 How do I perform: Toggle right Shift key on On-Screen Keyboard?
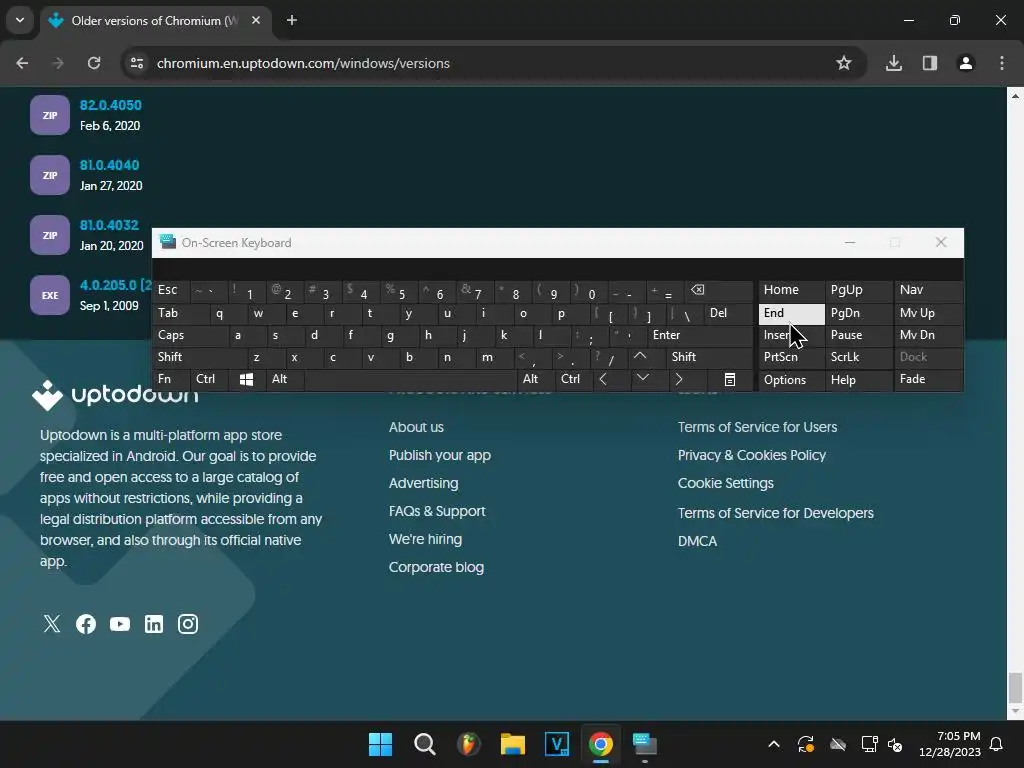click(710, 357)
